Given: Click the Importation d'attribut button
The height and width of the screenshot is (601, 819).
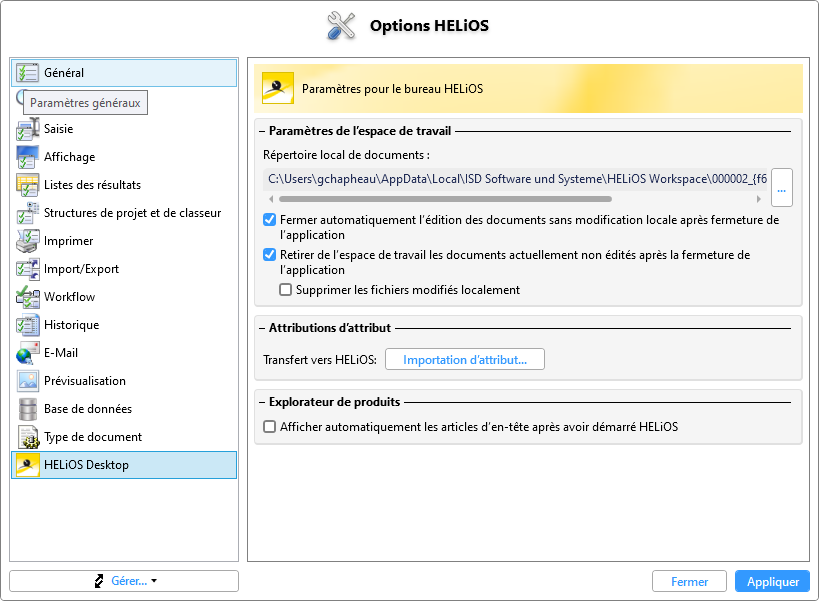Looking at the screenshot, I should (x=465, y=359).
